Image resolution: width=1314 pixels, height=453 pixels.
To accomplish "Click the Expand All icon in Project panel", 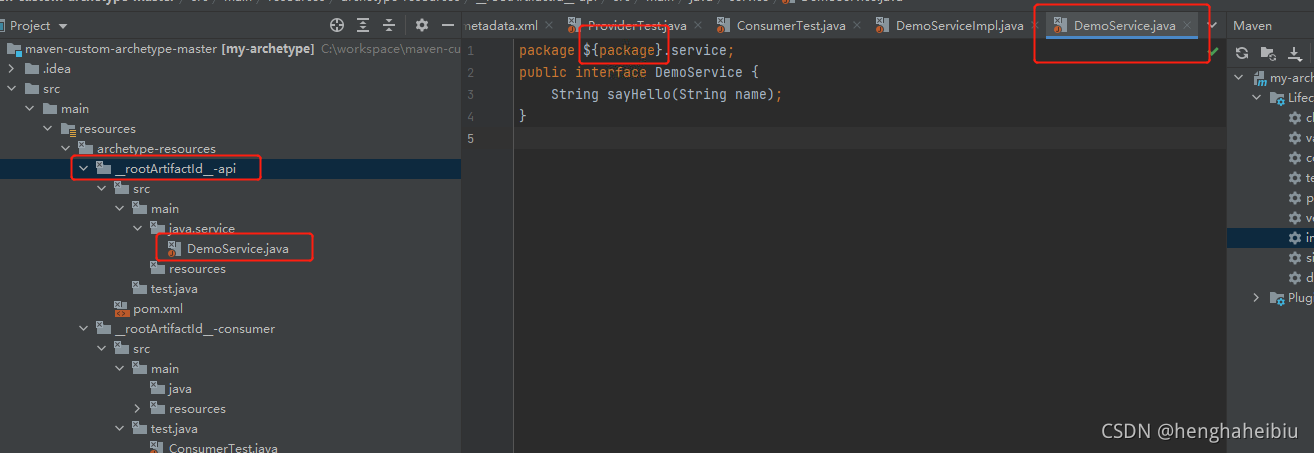I will (x=362, y=25).
